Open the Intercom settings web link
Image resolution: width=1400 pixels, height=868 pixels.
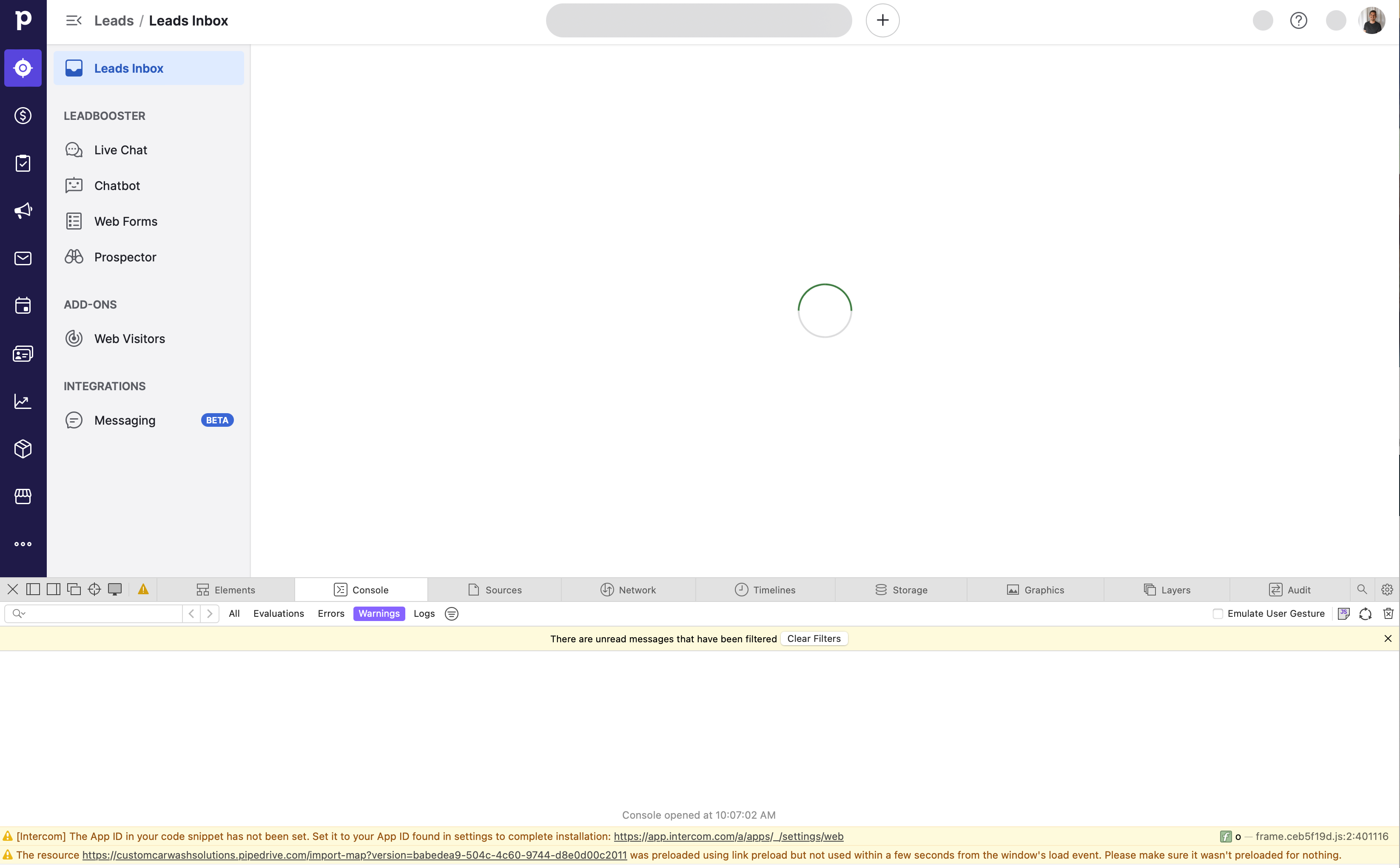click(728, 837)
